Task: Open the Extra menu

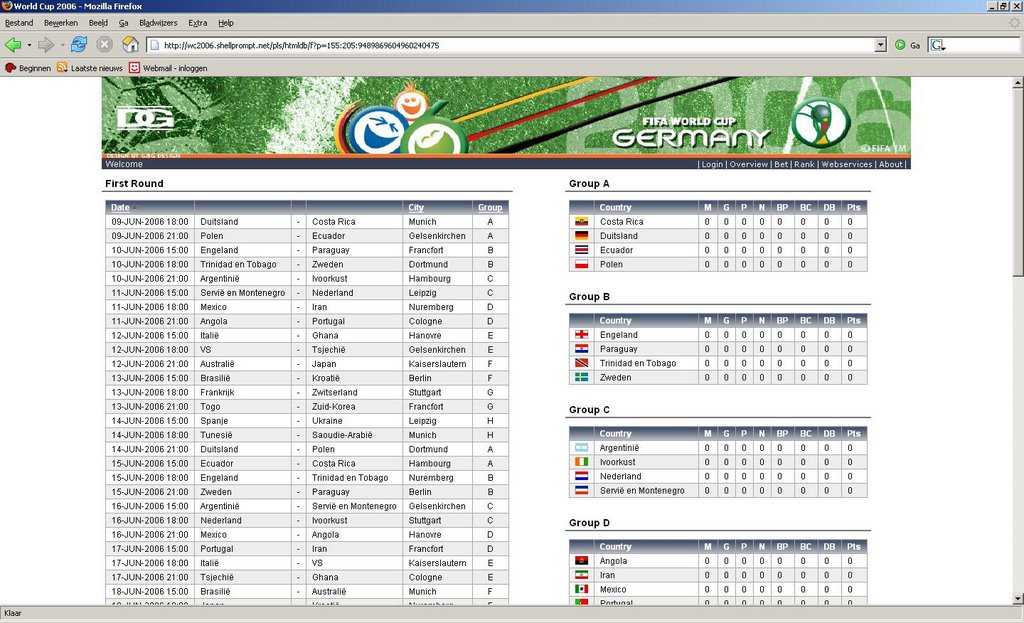Action: (198, 22)
